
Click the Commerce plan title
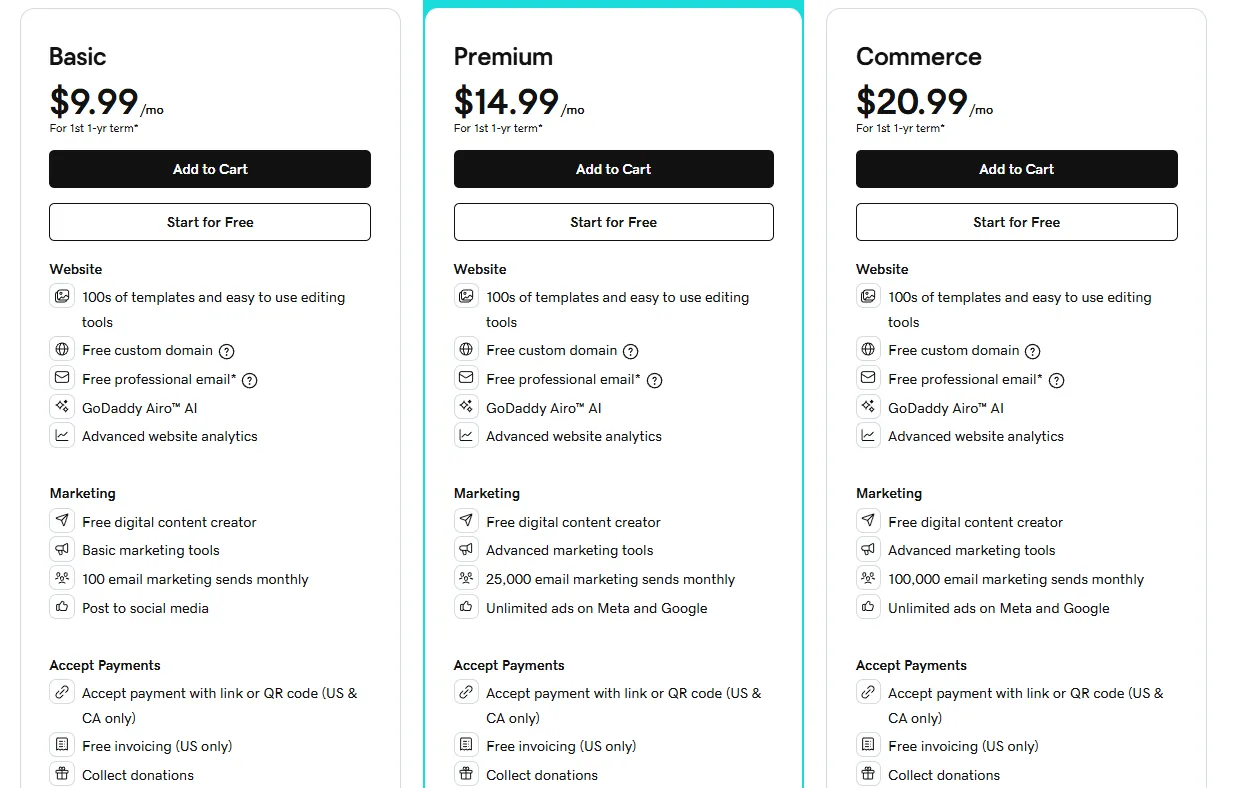(x=918, y=57)
